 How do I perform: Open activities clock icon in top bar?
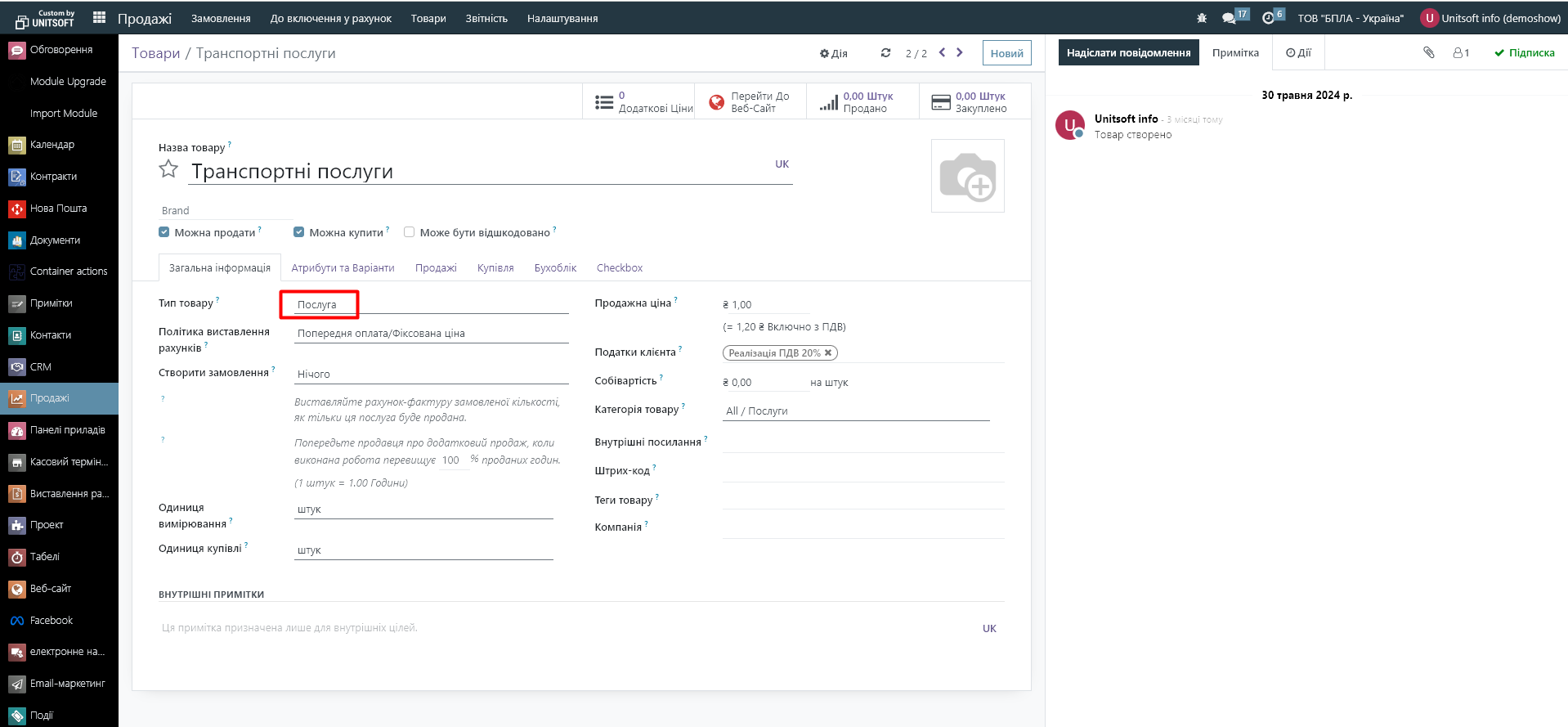click(x=1268, y=18)
